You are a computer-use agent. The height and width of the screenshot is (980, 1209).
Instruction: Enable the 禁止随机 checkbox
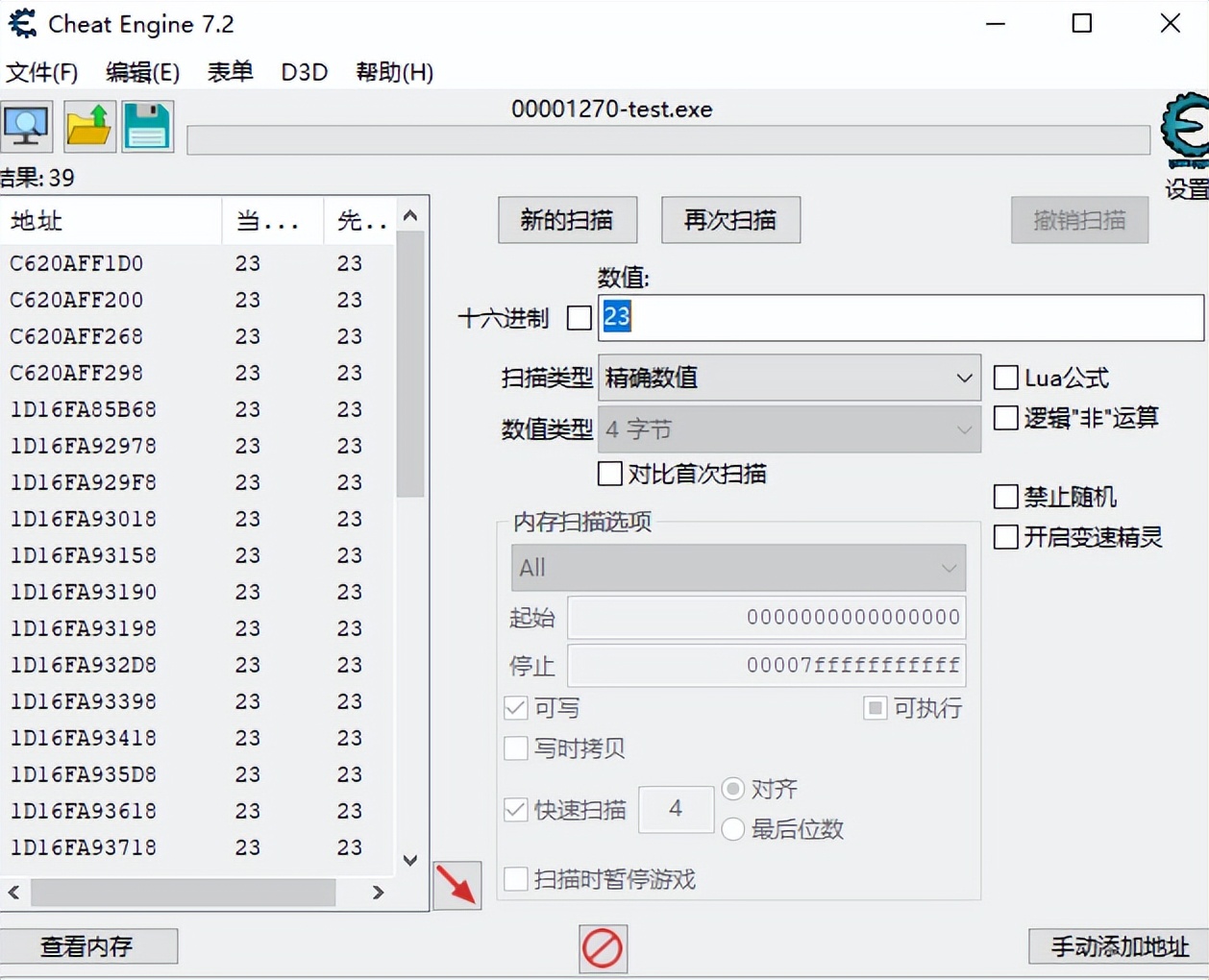coord(1005,496)
